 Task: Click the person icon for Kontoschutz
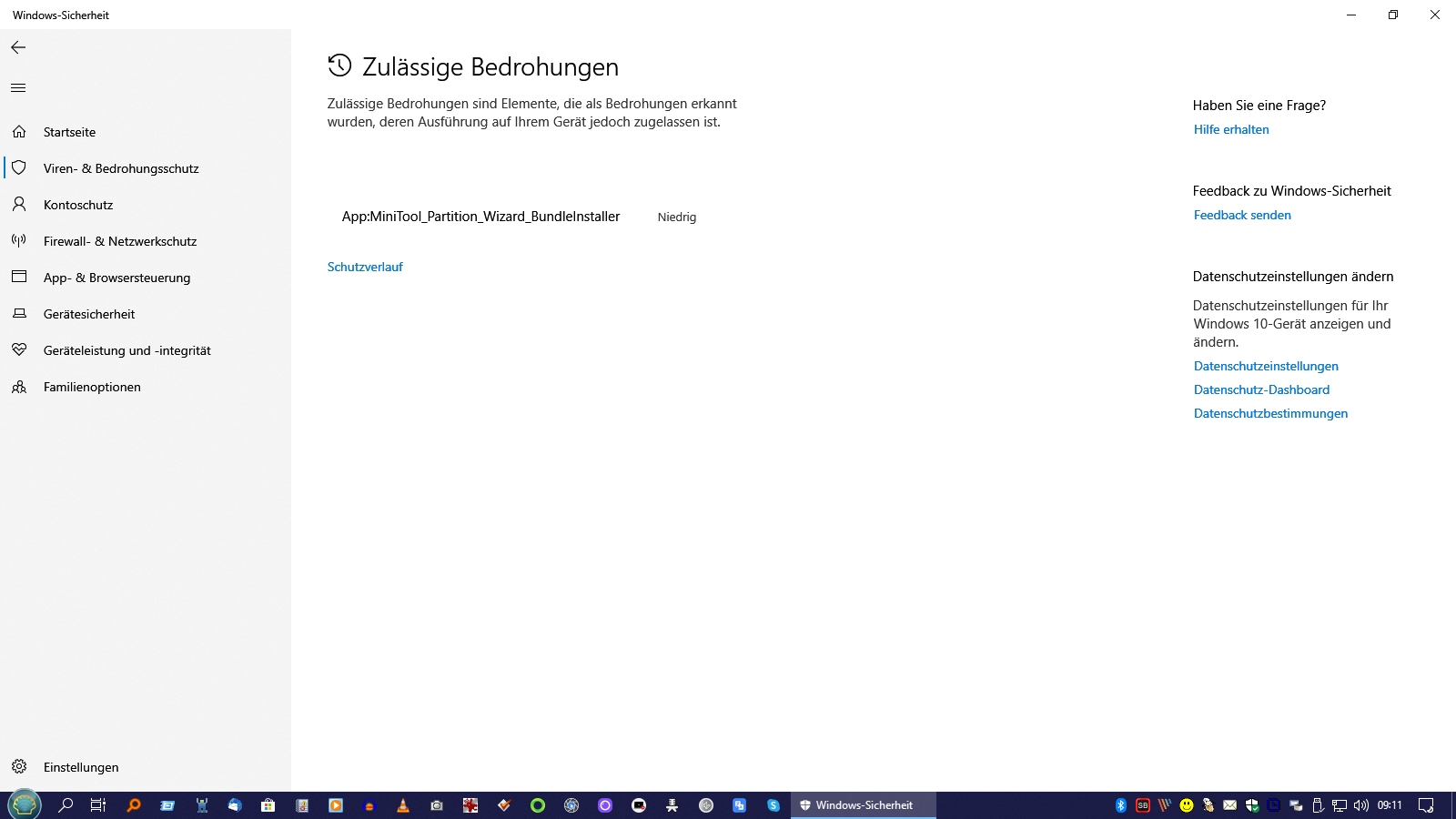(x=19, y=205)
